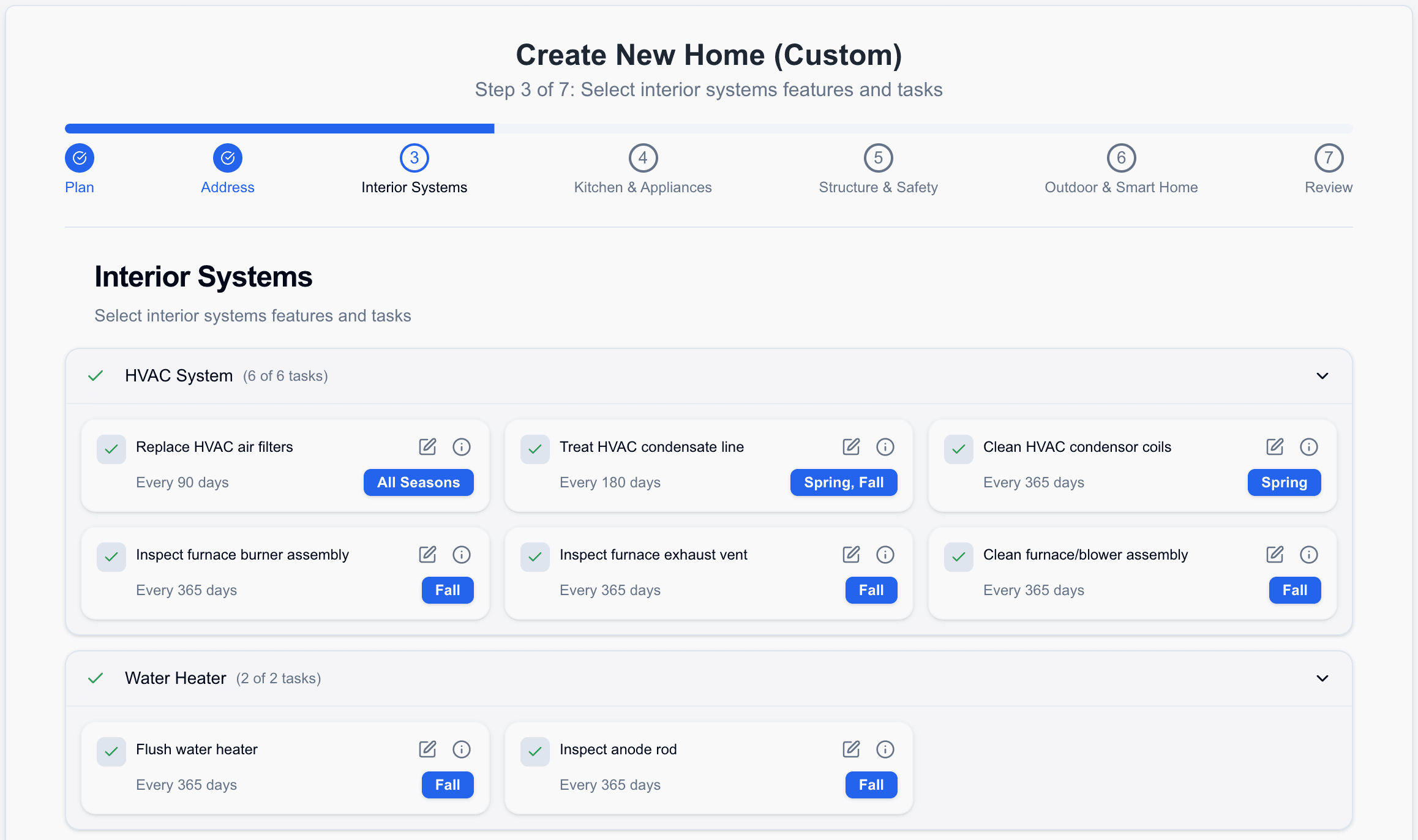Click the completed Plan step checkmark icon
Screen dimensions: 1418x840
80,157
